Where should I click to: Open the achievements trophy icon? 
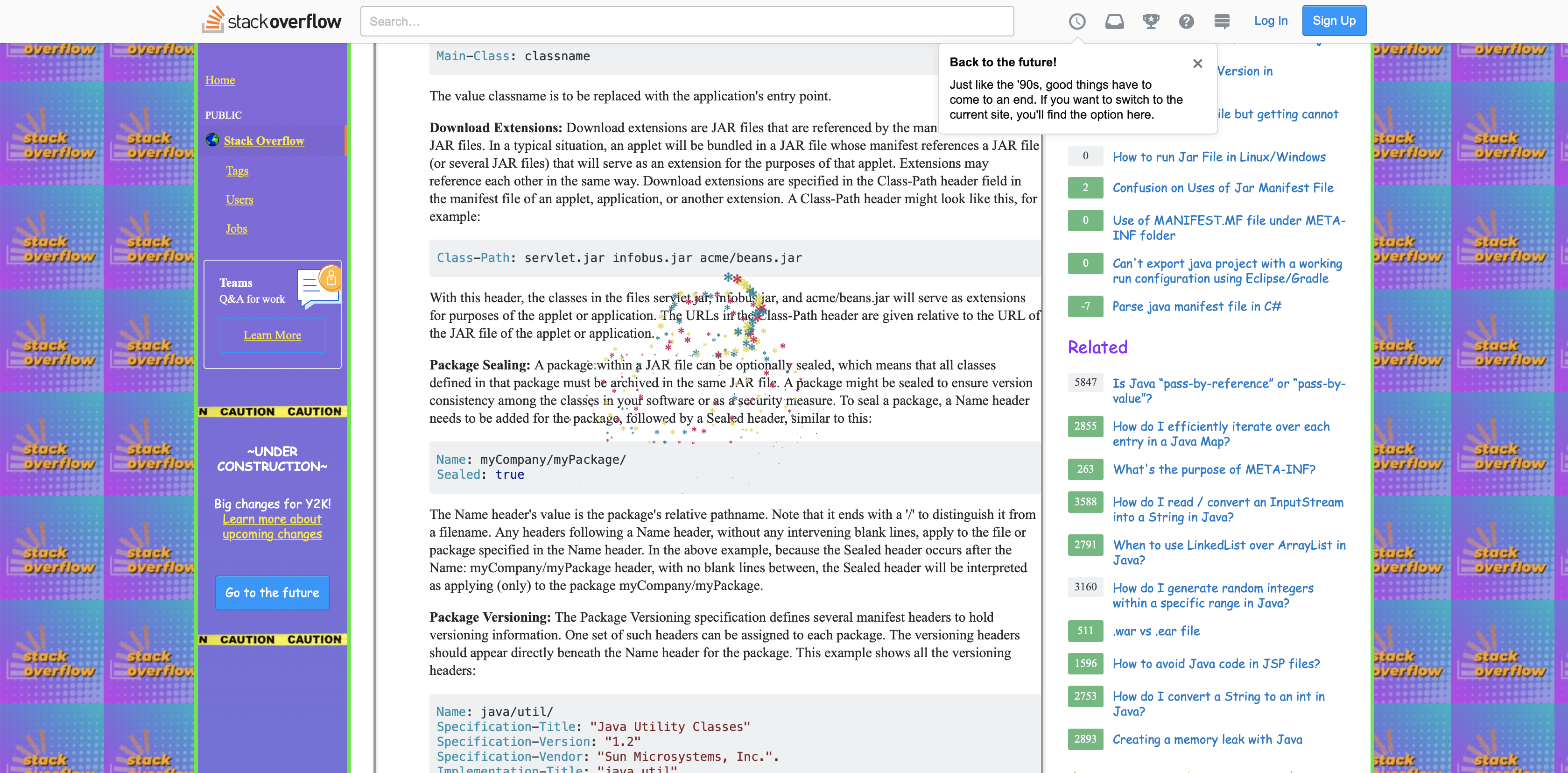pos(1150,21)
